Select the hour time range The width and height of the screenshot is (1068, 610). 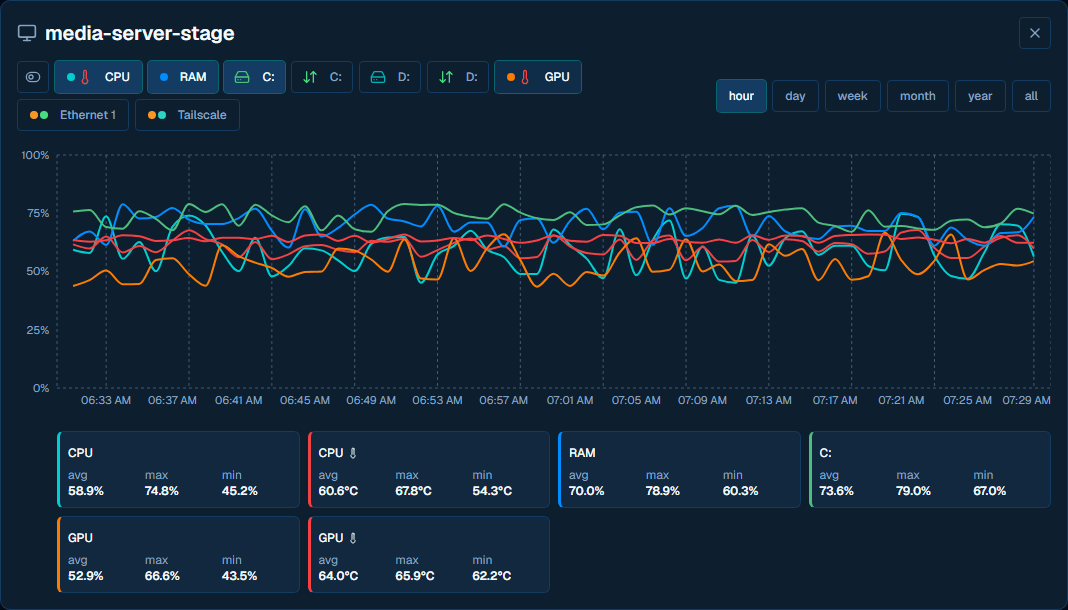pyautogui.click(x=741, y=96)
